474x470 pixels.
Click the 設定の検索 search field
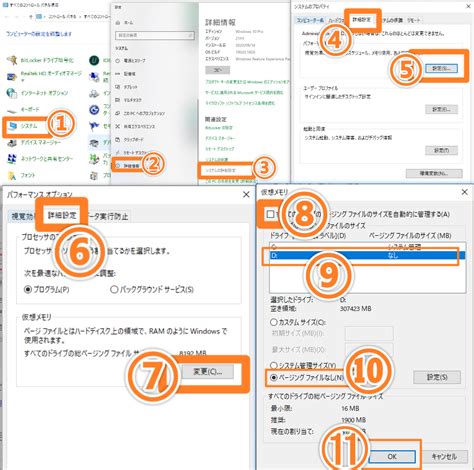[155, 35]
